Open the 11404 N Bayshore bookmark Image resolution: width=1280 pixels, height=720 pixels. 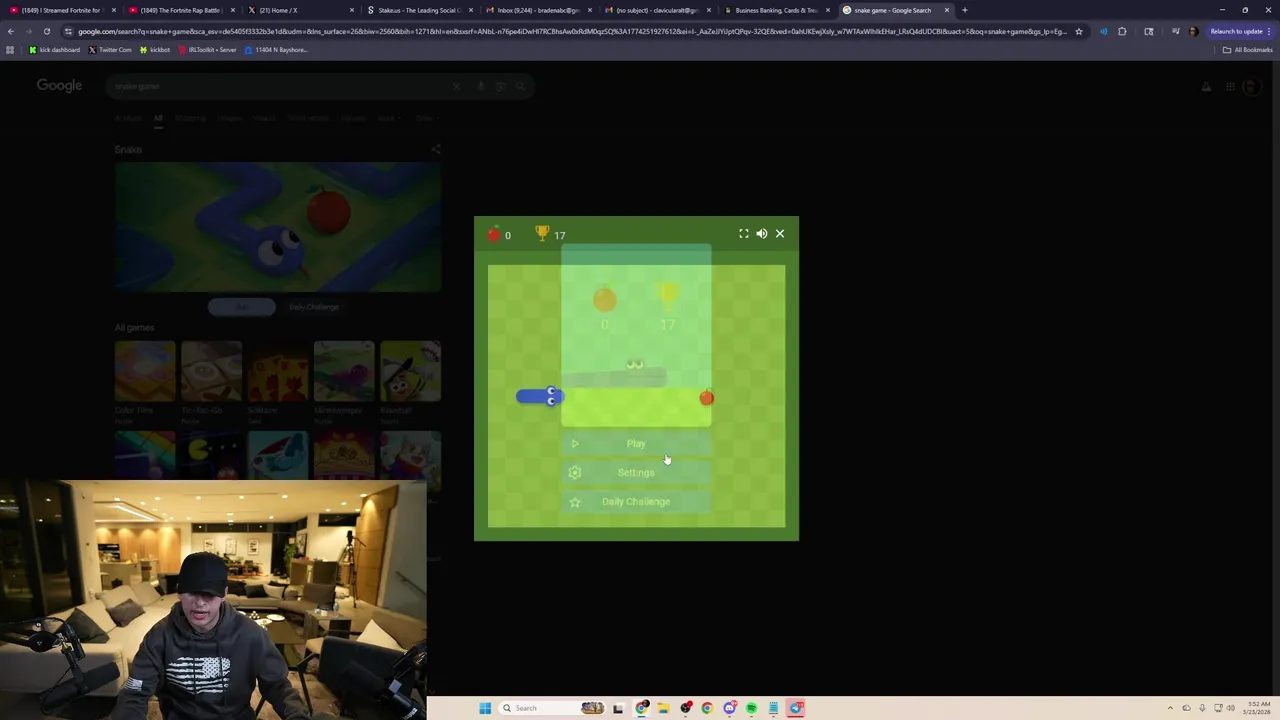(276, 50)
